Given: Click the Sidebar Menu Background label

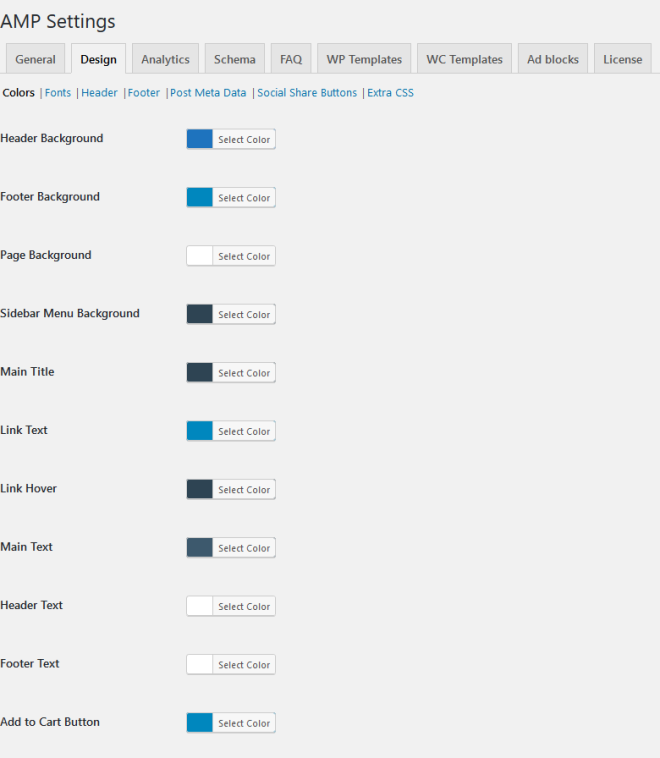Looking at the screenshot, I should click(70, 313).
